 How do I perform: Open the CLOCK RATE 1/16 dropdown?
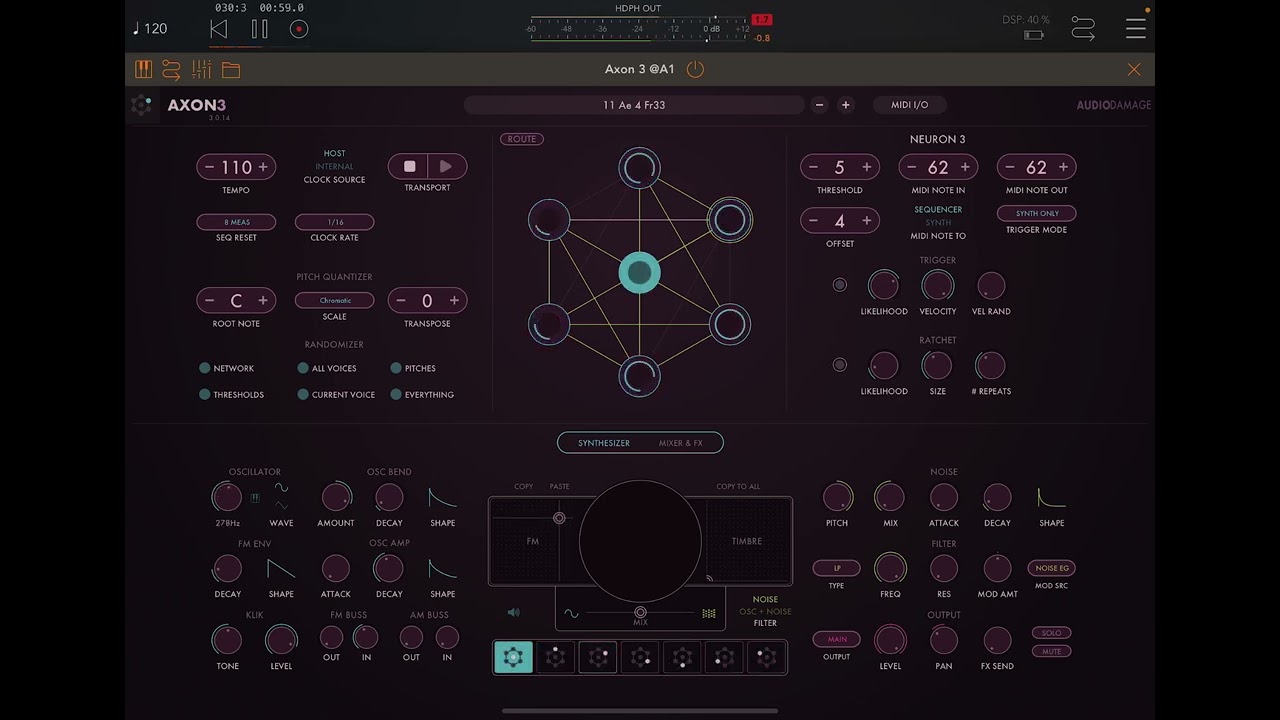coord(335,222)
